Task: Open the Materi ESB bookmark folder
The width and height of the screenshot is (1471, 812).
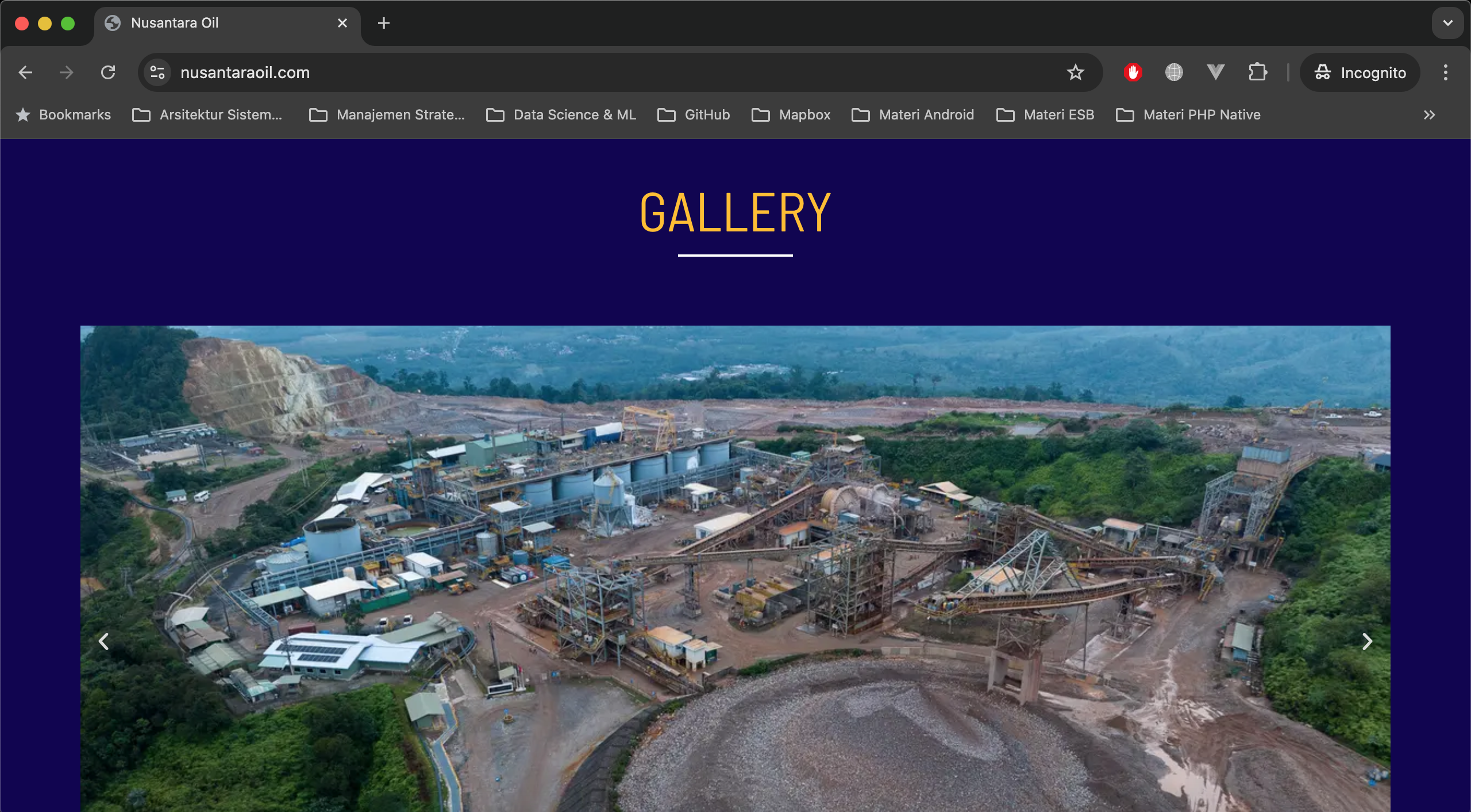Action: pyautogui.click(x=1045, y=115)
